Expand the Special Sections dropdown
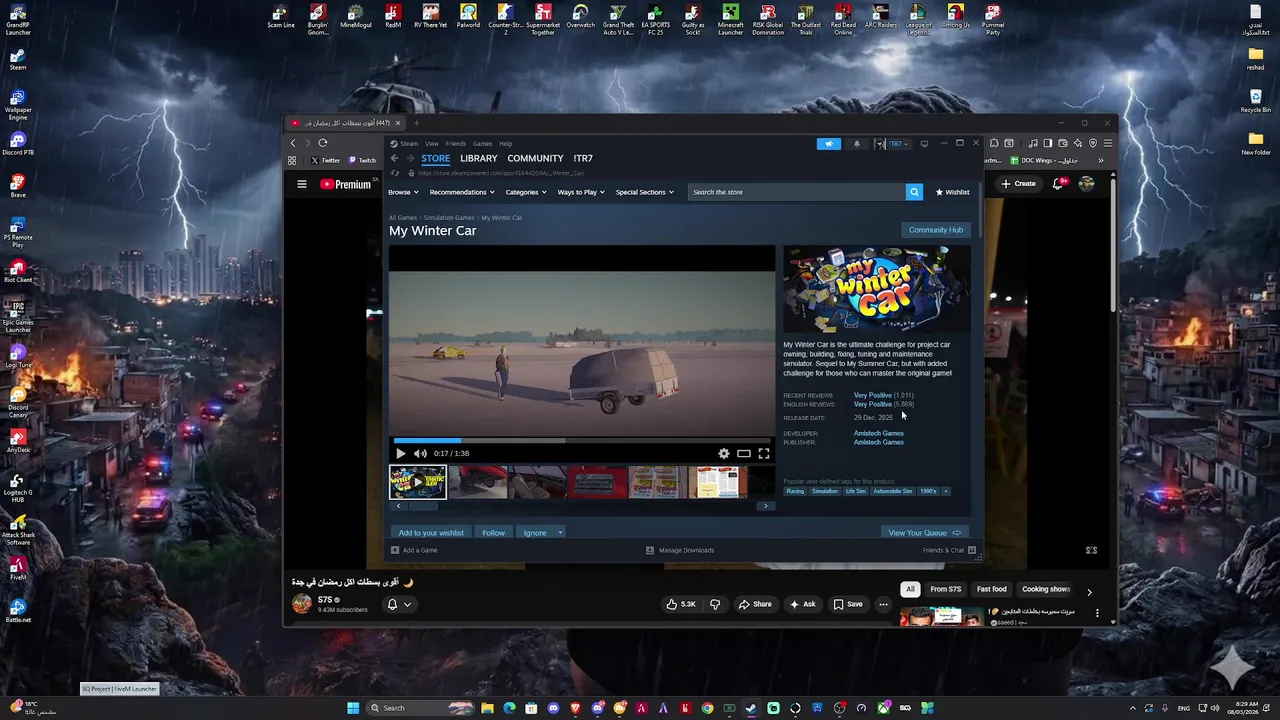The image size is (1280, 720). pos(645,192)
